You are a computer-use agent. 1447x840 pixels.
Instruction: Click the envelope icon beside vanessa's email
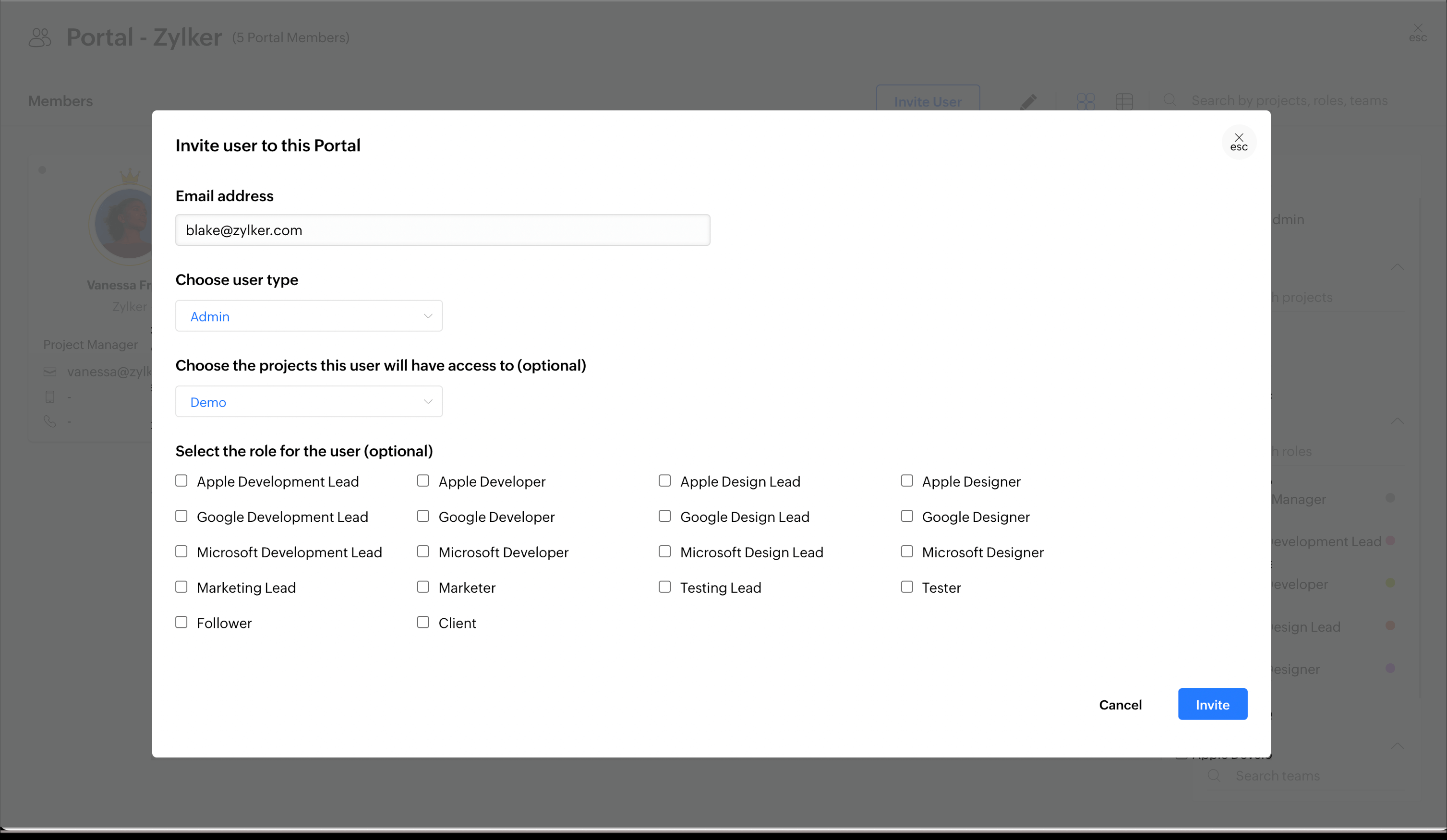(50, 372)
